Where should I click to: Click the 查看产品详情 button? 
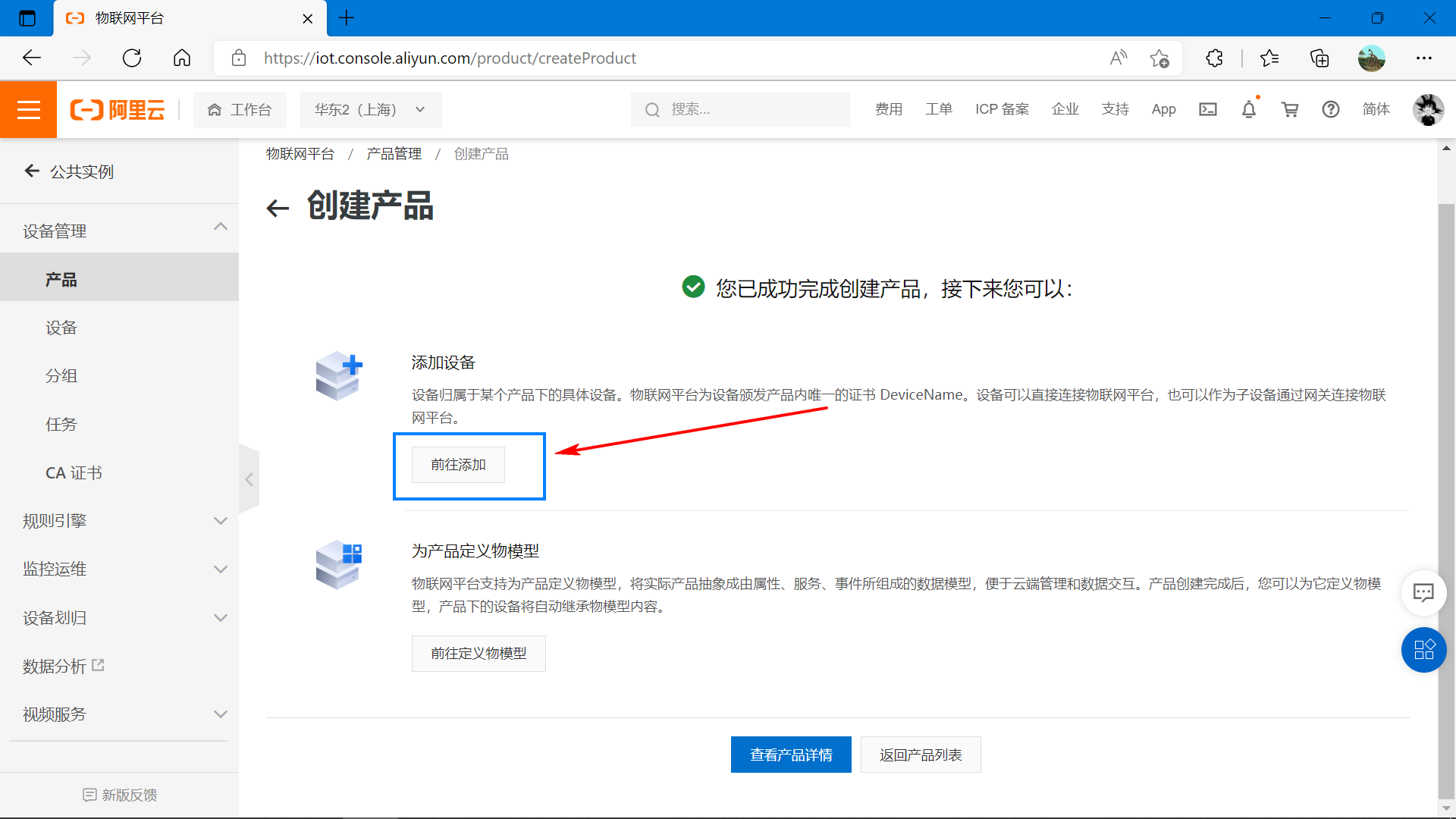pos(791,755)
